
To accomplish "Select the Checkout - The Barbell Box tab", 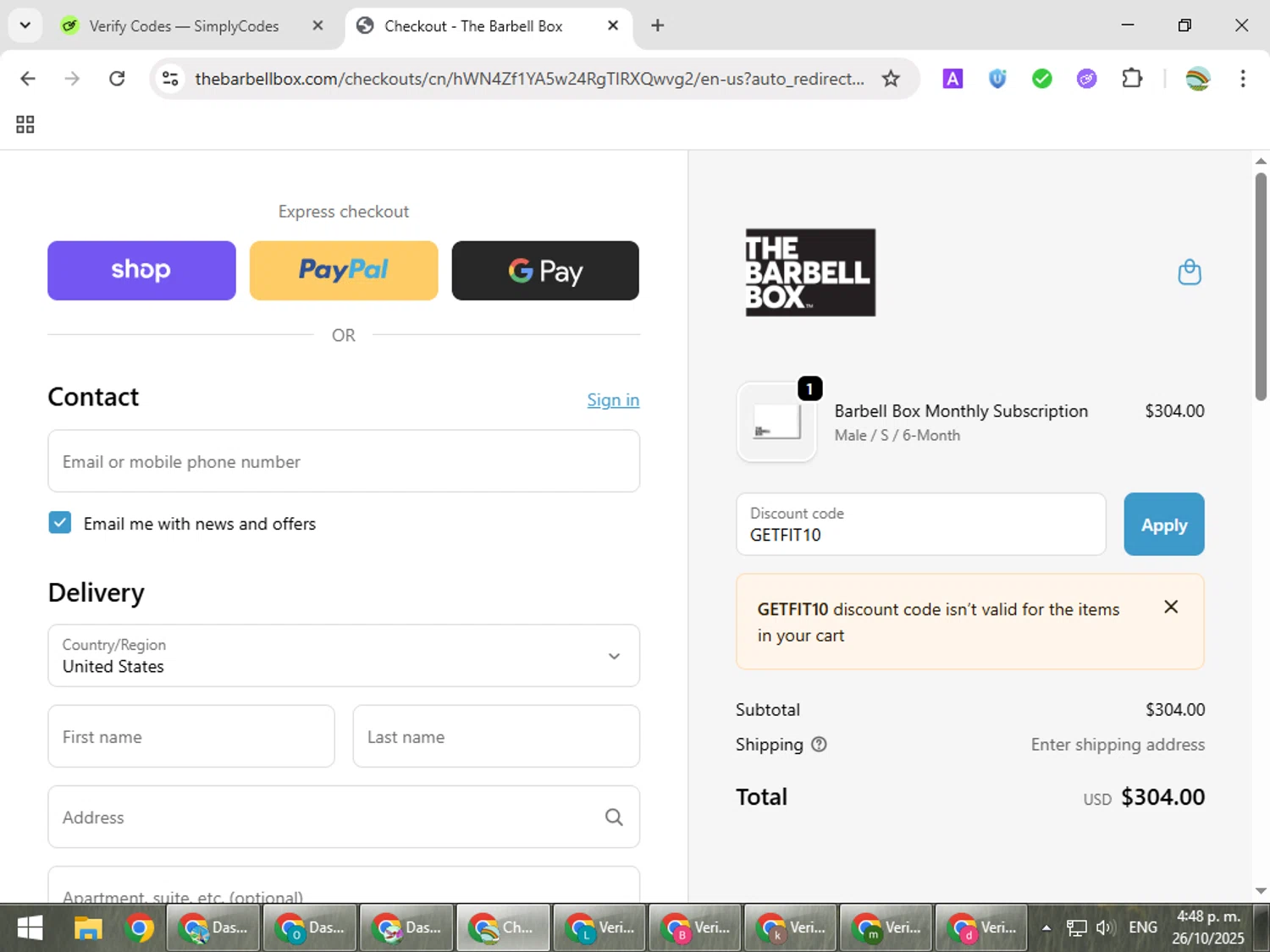I will [x=473, y=26].
